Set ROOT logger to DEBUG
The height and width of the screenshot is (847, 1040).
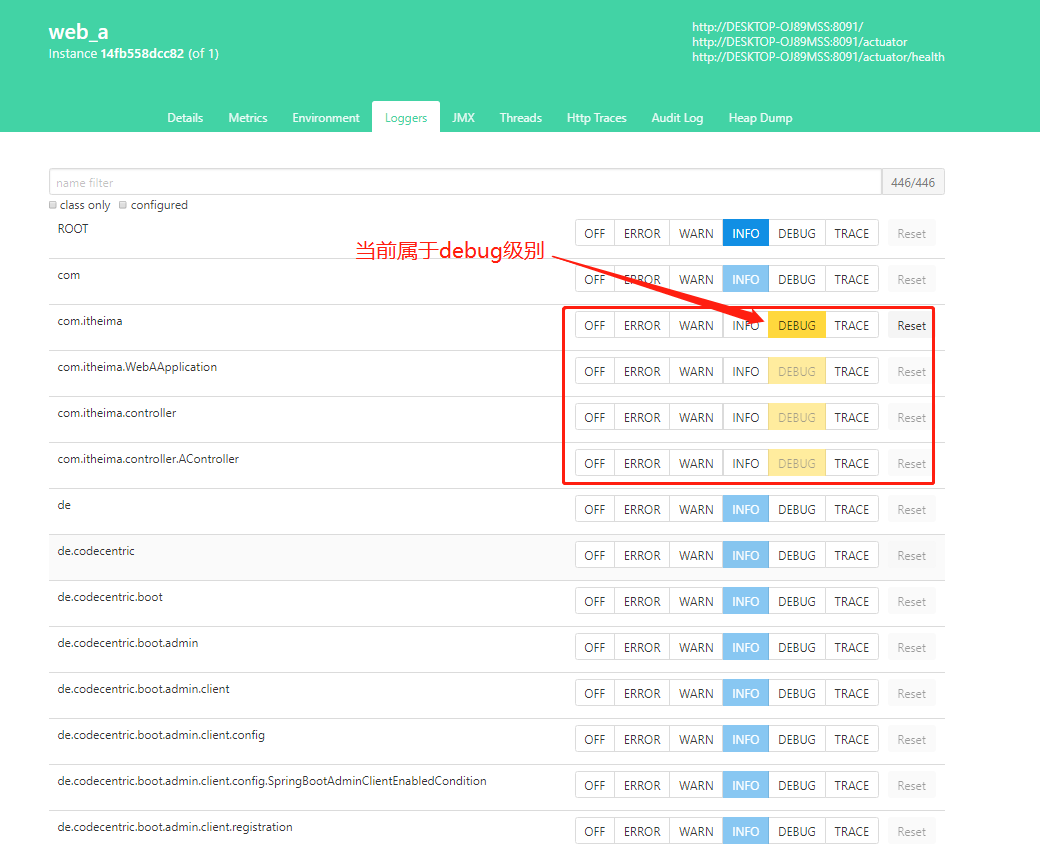[x=797, y=233]
